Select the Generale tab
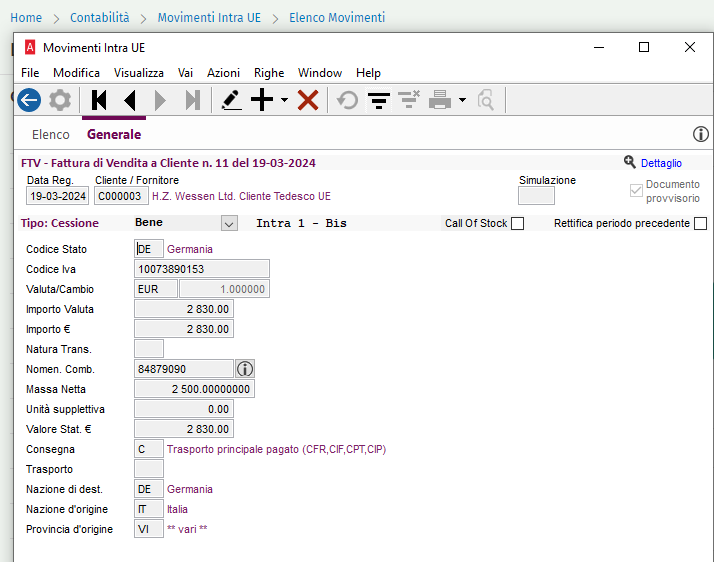The height and width of the screenshot is (562, 714). click(114, 134)
